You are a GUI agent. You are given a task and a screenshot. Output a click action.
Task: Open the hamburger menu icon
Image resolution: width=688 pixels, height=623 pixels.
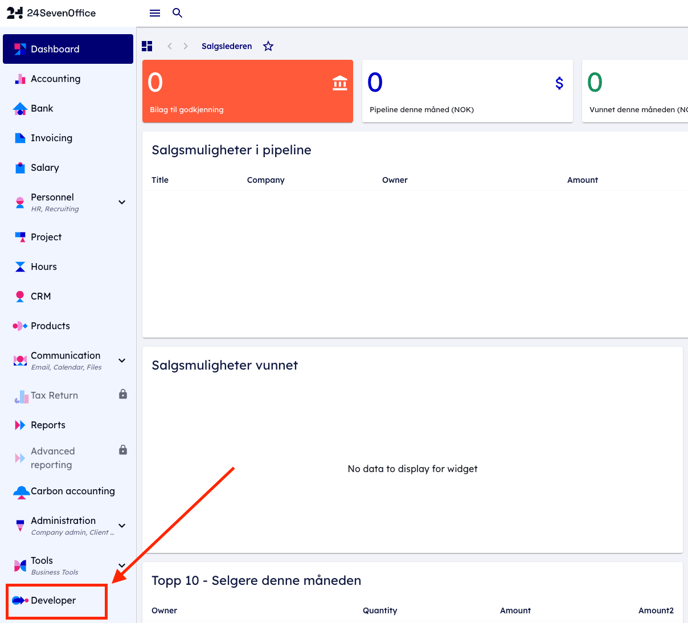pyautogui.click(x=155, y=13)
